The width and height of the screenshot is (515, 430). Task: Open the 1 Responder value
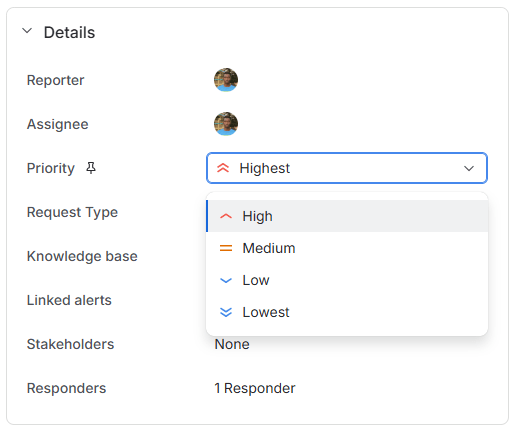point(255,388)
